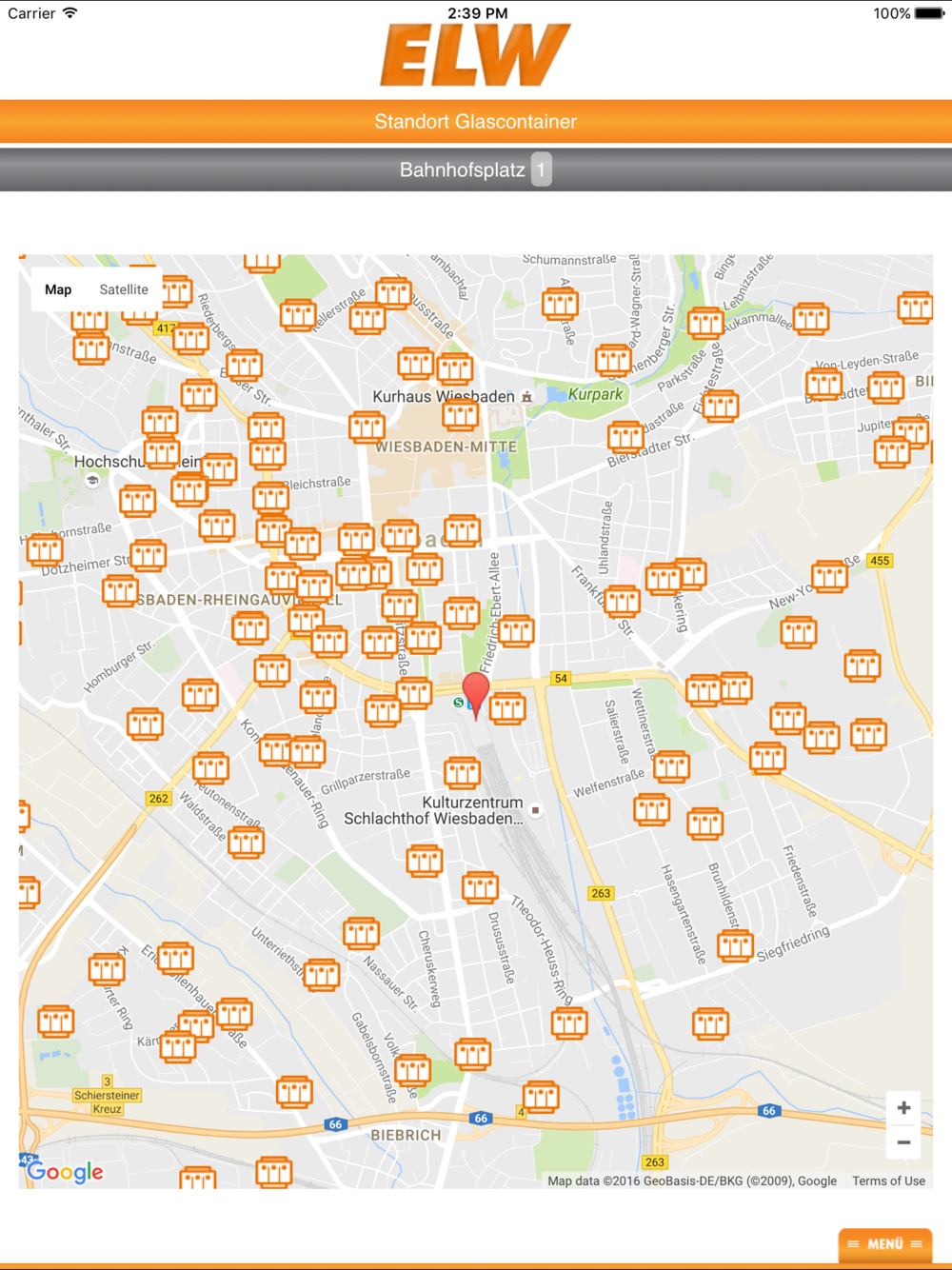
Task: Click the Map data GeoBasis-DE/BKG attribution
Action: tap(692, 1181)
